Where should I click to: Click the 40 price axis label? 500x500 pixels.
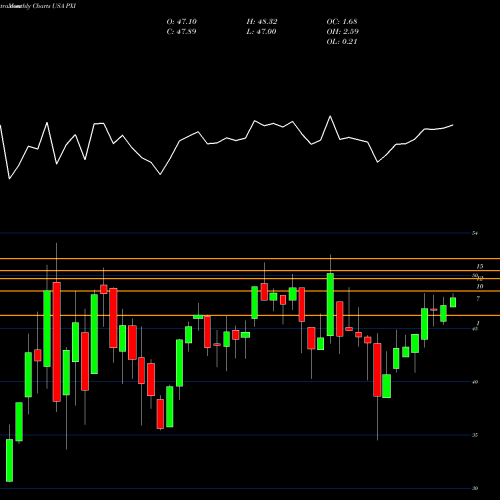[x=475, y=382]
